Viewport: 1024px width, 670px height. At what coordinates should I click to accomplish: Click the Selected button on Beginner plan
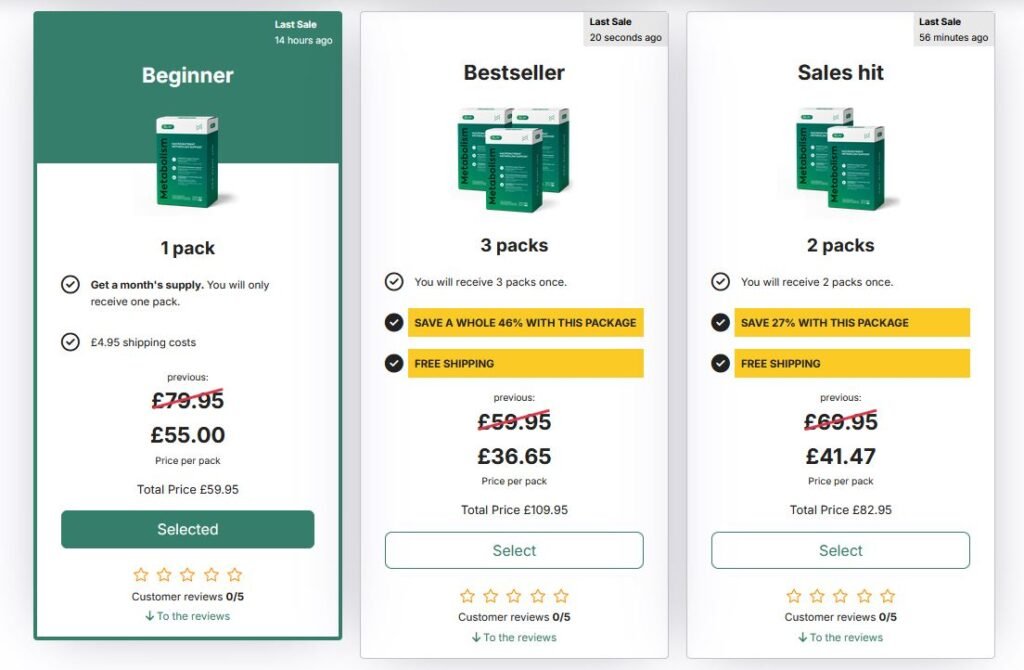click(187, 529)
